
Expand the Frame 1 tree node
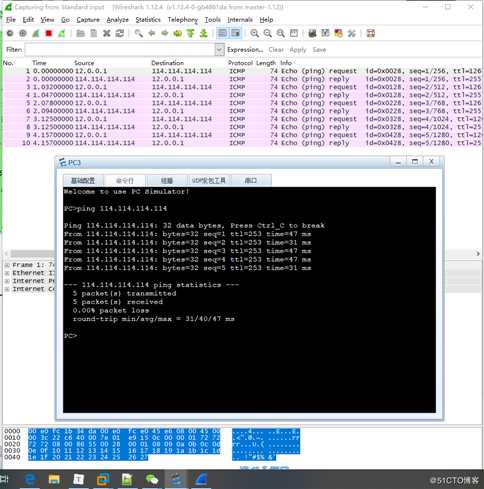[x=7, y=265]
